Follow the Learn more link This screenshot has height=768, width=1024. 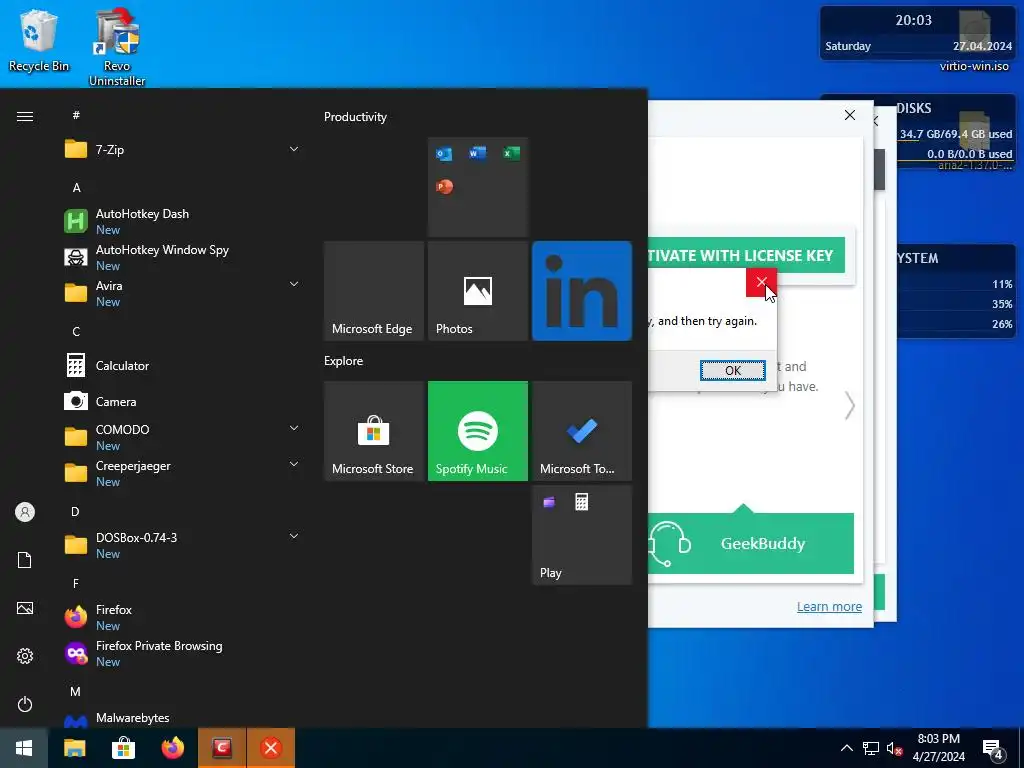[x=829, y=607]
